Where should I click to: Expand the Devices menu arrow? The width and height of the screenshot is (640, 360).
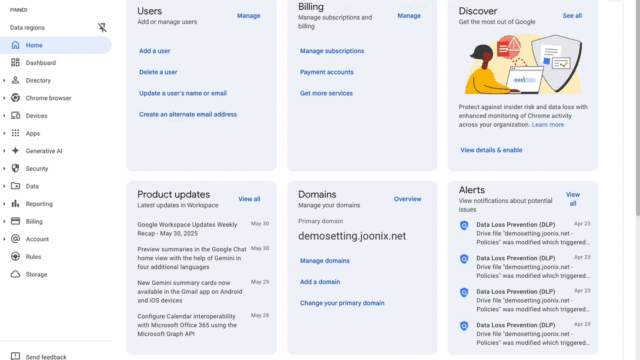point(4,116)
